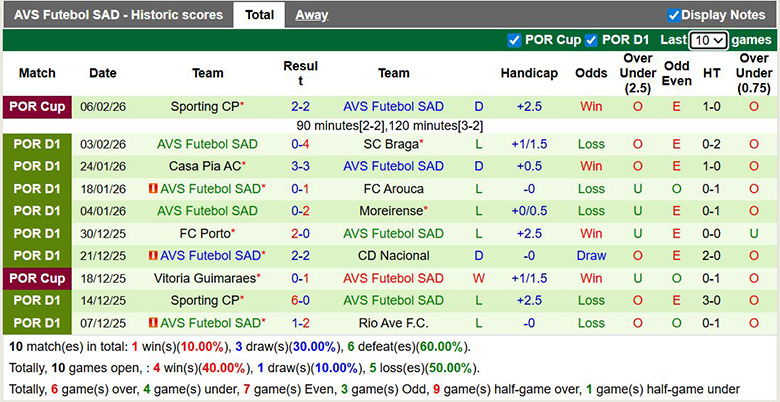
Task: Click the SC Braga team link
Action: point(390,144)
